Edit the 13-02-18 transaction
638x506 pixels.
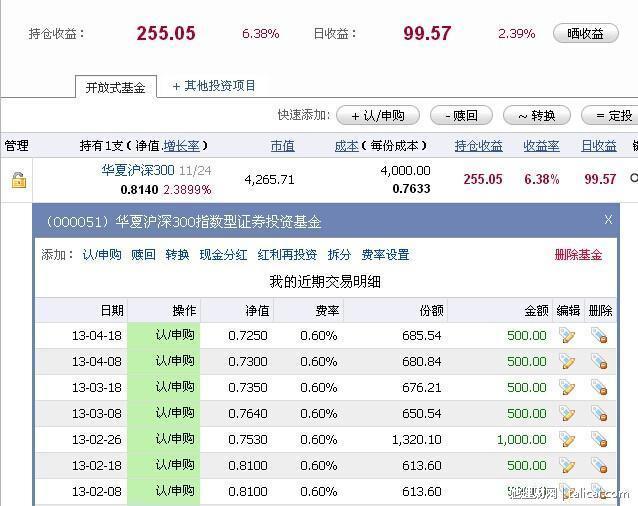pyautogui.click(x=567, y=466)
